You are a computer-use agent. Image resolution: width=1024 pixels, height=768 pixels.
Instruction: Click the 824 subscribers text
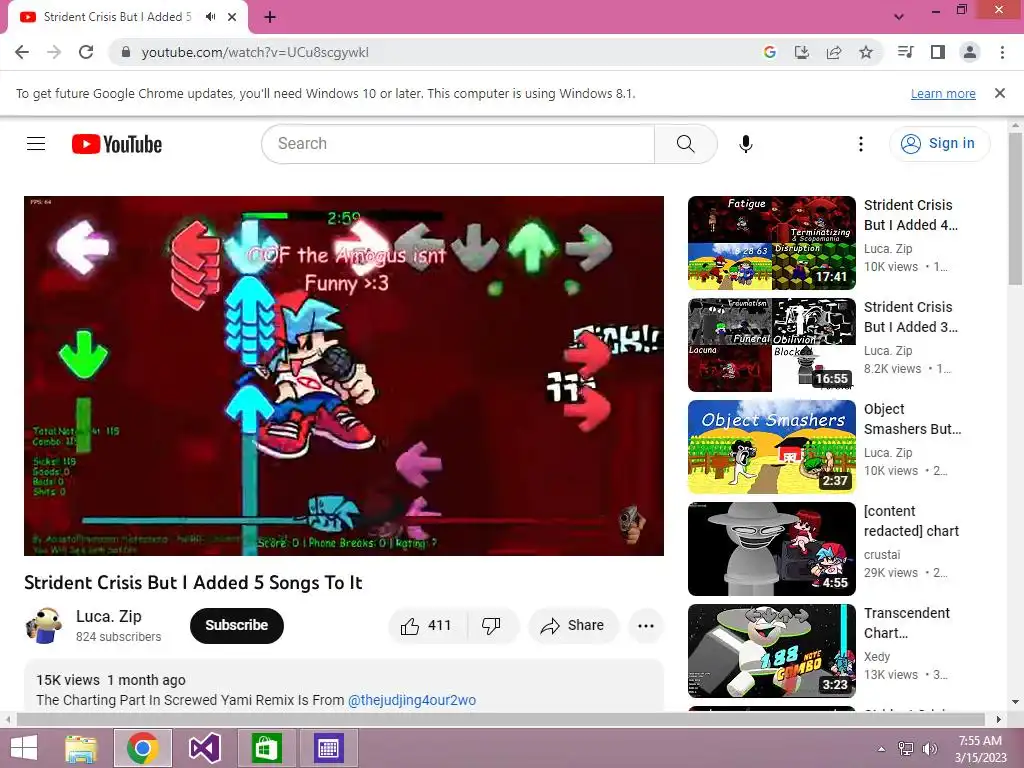point(118,637)
